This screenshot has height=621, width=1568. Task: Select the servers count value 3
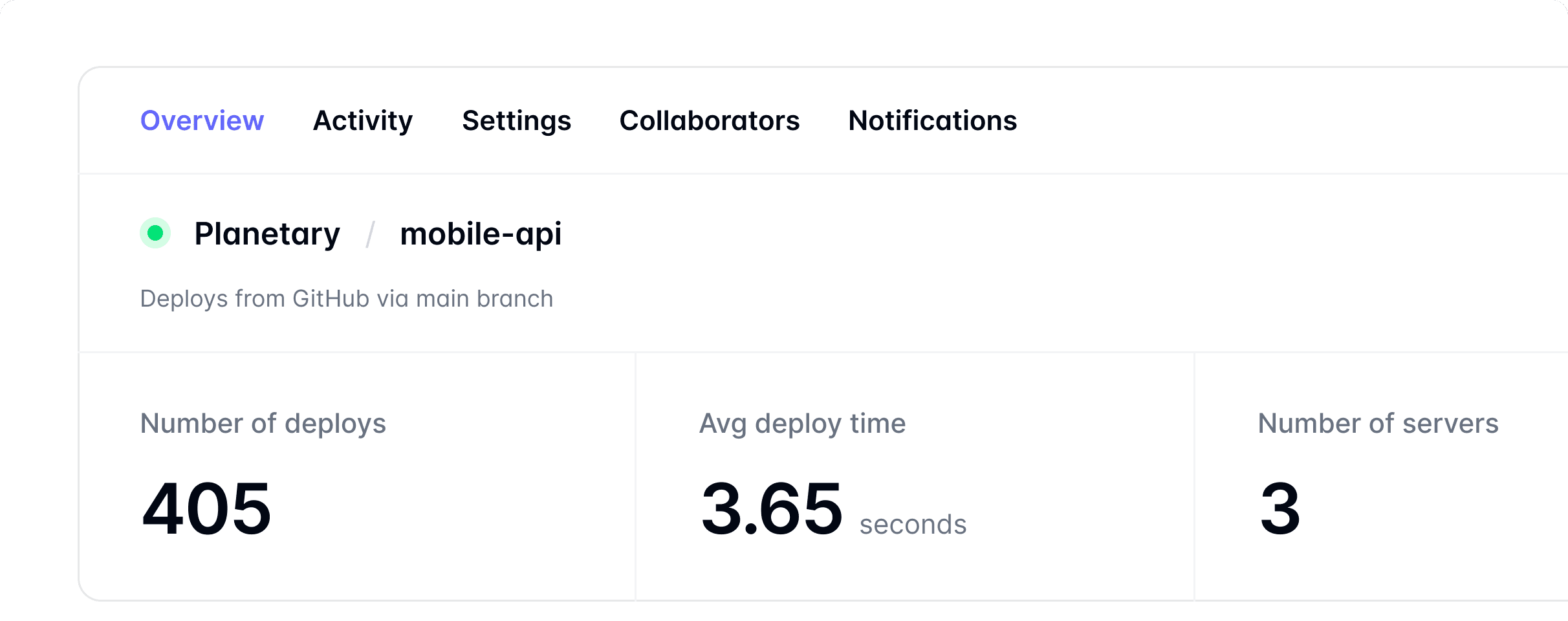click(x=1280, y=508)
